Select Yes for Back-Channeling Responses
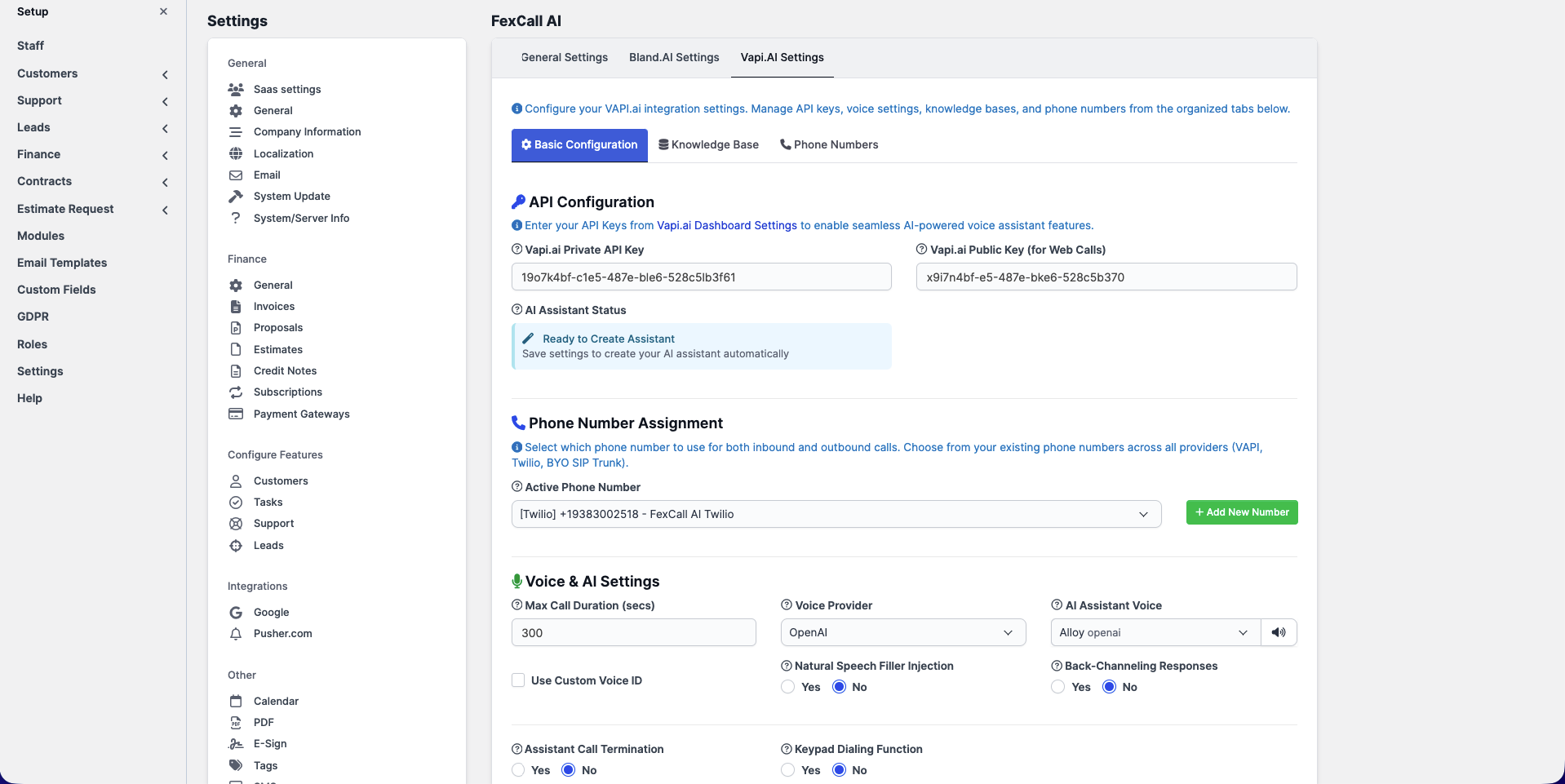Screen dimensions: 1565x784 pyautogui.click(x=1057, y=687)
